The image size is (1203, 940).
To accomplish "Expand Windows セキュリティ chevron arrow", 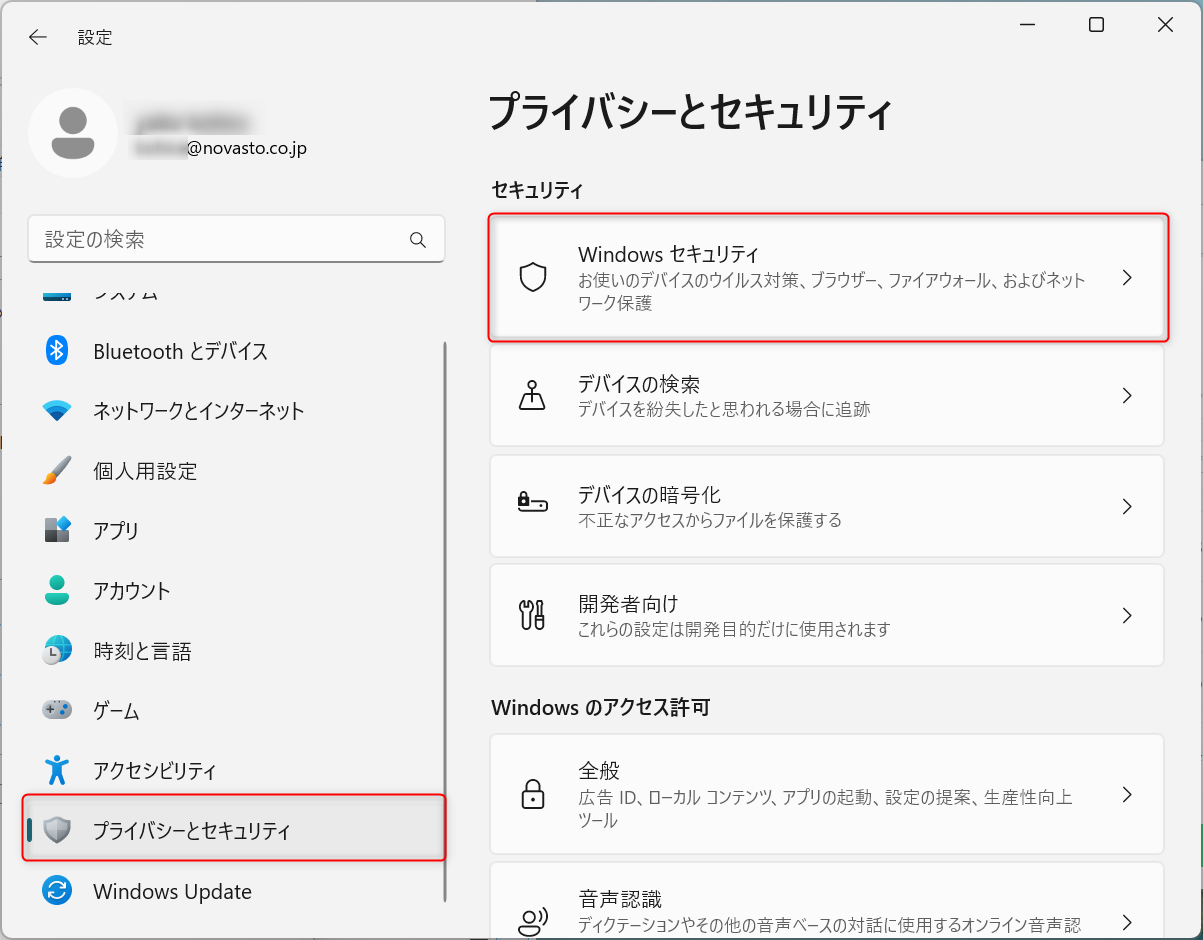I will click(x=1127, y=278).
